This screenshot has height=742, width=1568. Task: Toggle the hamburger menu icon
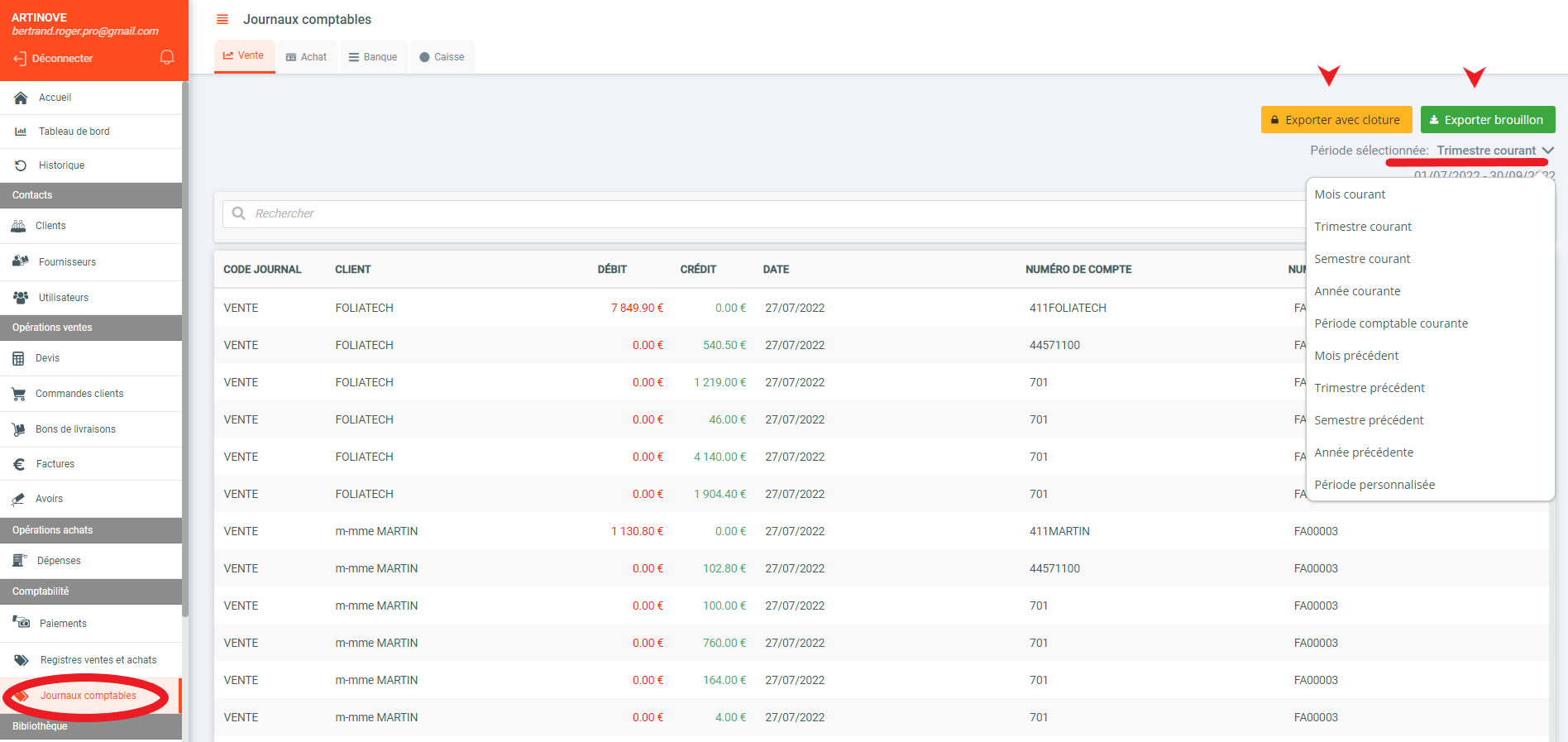222,19
